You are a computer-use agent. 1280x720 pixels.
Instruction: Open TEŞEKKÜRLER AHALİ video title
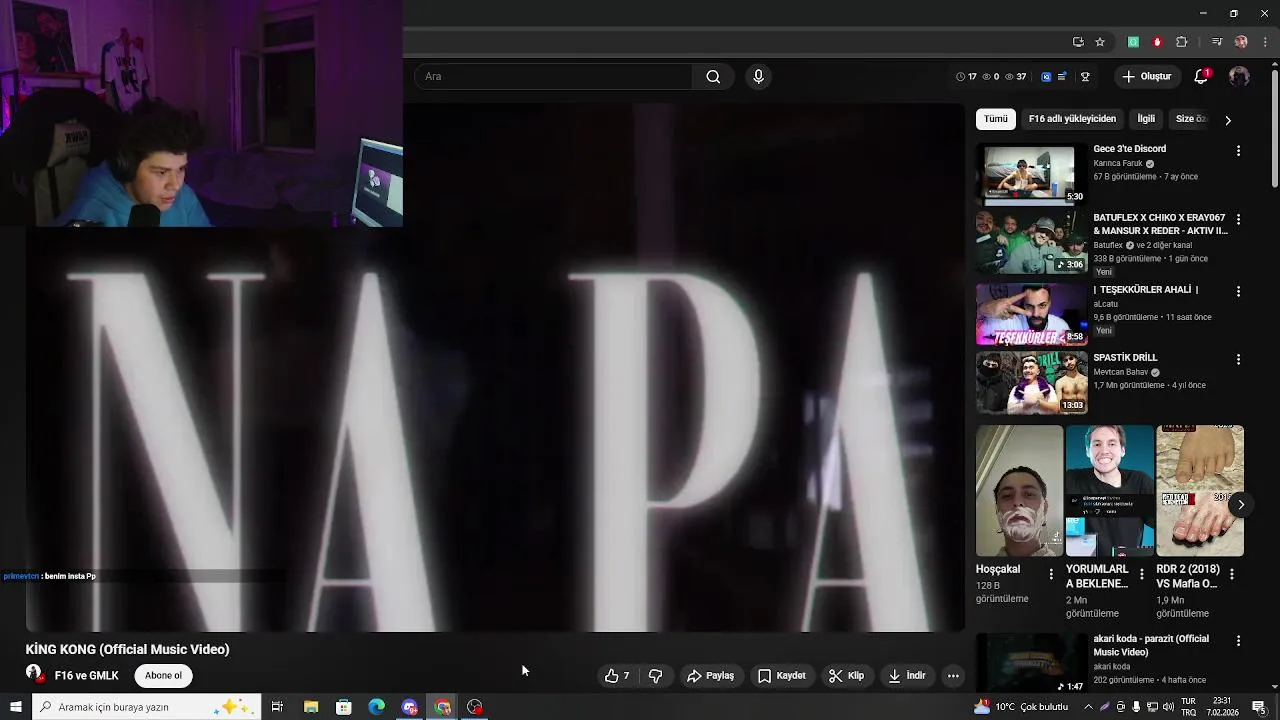click(1146, 290)
